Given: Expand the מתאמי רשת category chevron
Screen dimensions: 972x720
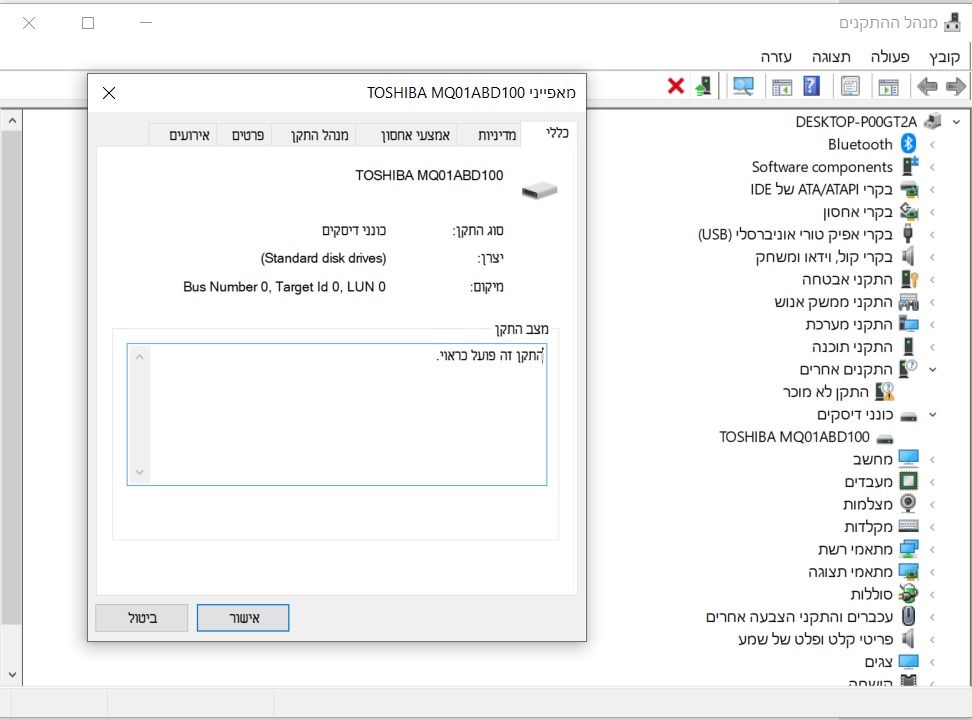Looking at the screenshot, I should coord(932,549).
